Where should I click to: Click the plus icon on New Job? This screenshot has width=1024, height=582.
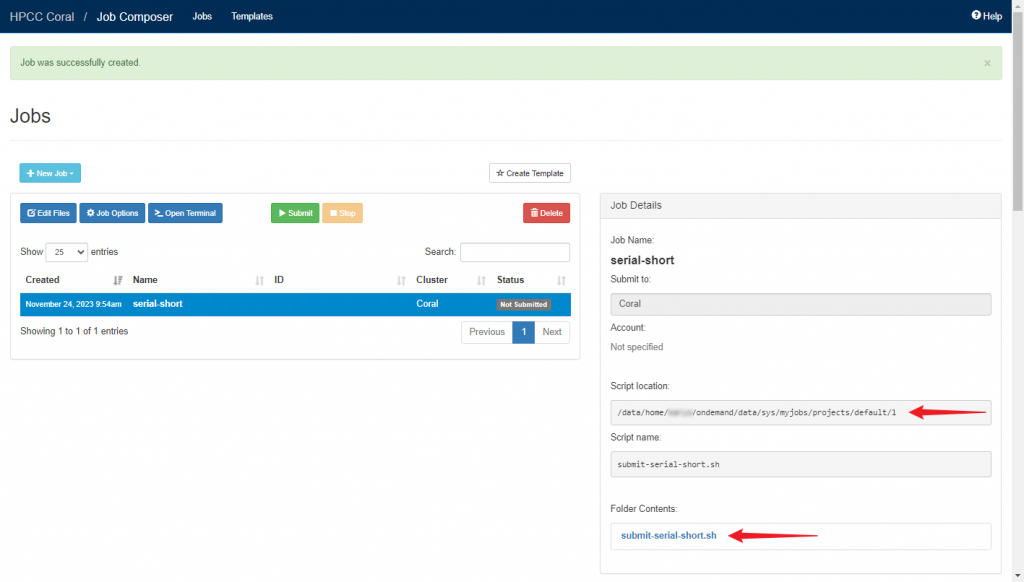click(x=33, y=172)
